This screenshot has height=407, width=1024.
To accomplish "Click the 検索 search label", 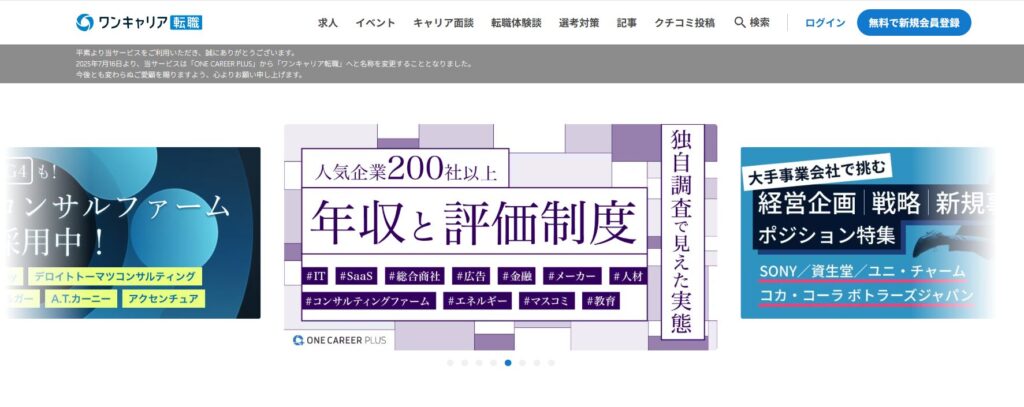I will [x=760, y=23].
